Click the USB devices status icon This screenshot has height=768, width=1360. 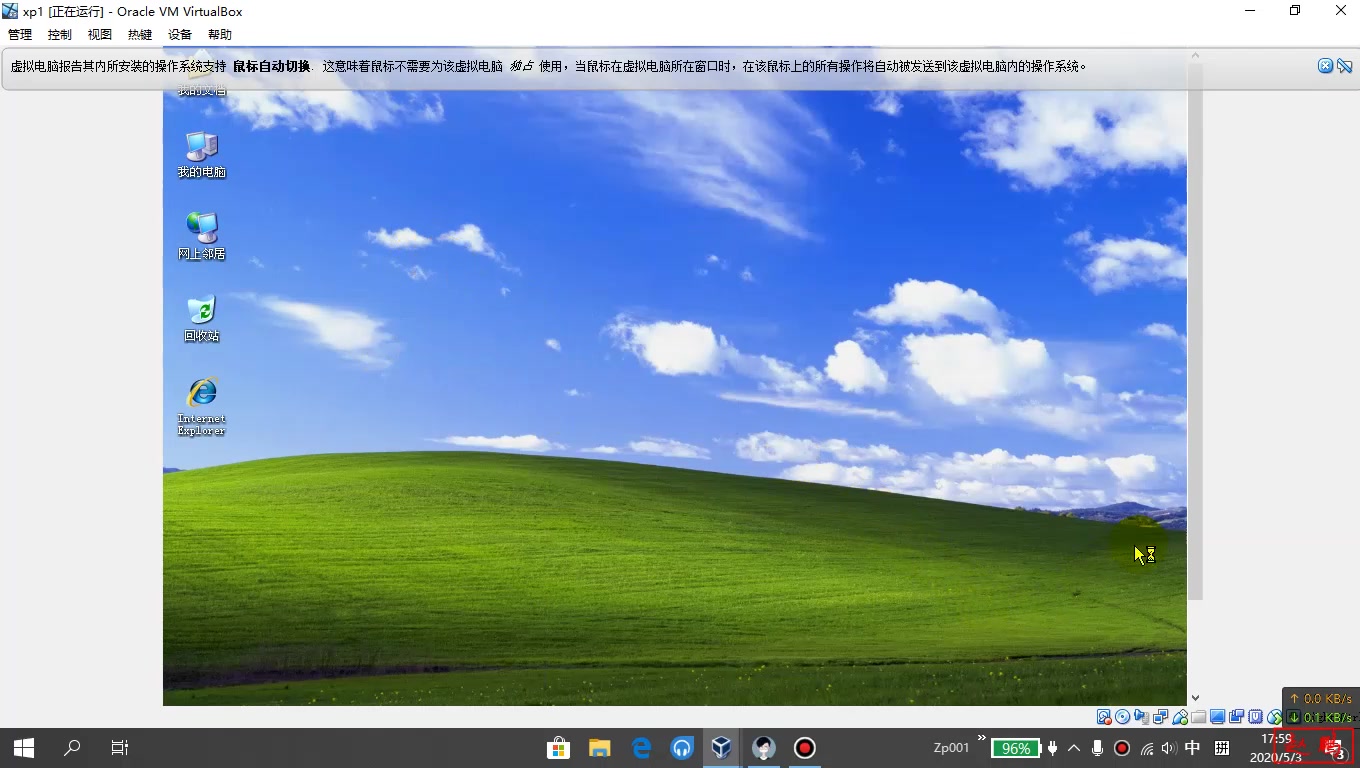(1179, 717)
